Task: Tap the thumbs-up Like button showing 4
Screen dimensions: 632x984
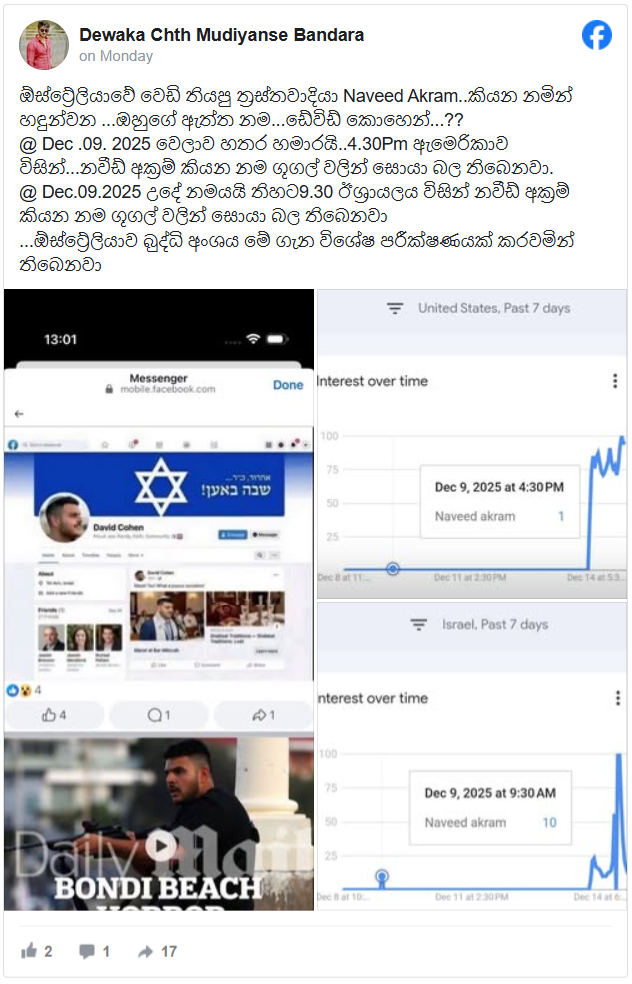Action: (x=54, y=715)
